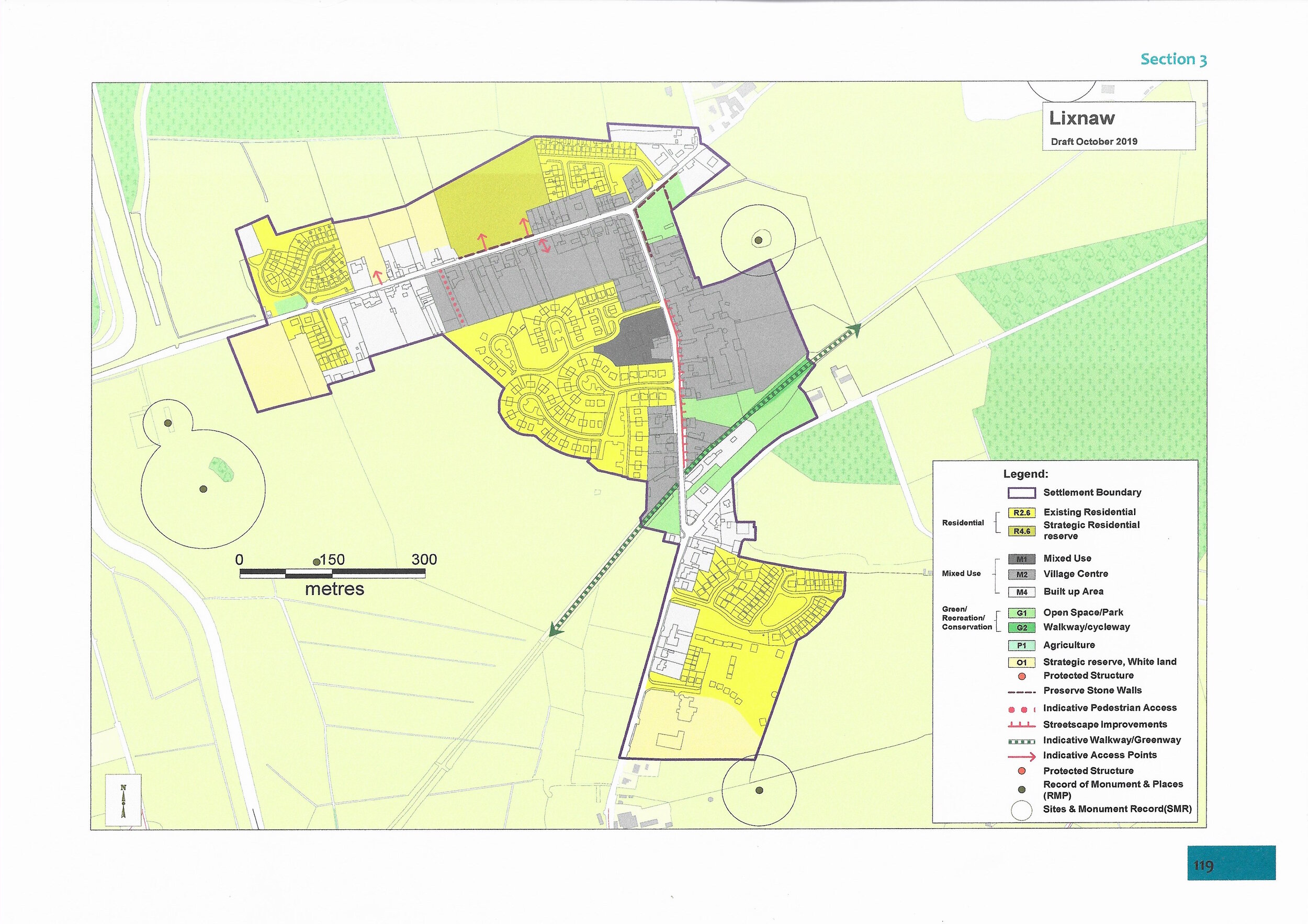Screen dimensions: 1308x924
Task: Click the 'metres' scale unit text
Action: click(334, 589)
